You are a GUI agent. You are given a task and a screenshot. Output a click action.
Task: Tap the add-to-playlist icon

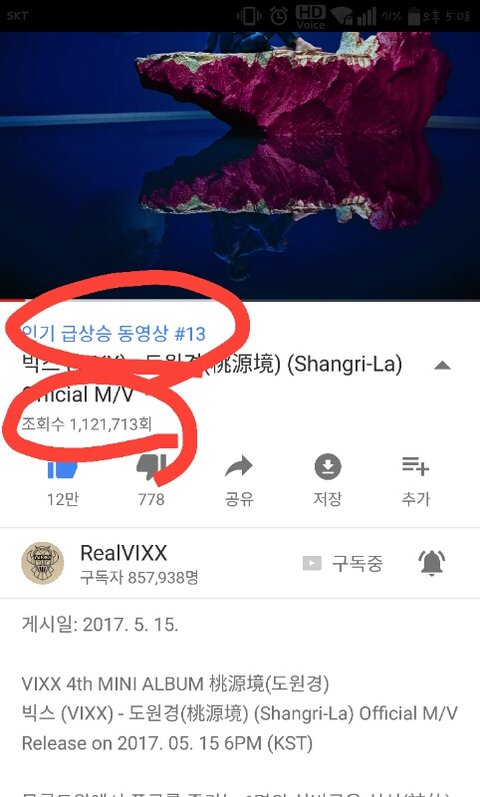(x=415, y=466)
